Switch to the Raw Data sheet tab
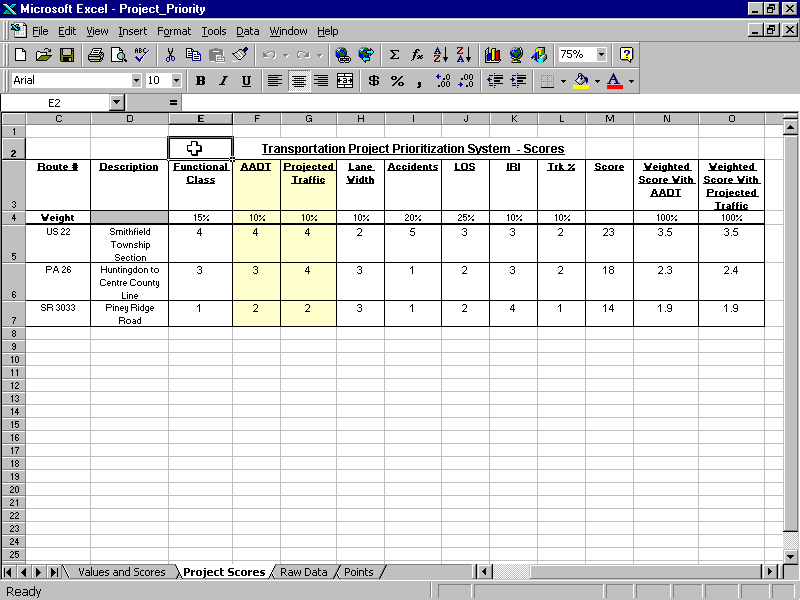The height and width of the screenshot is (600, 800). point(303,572)
